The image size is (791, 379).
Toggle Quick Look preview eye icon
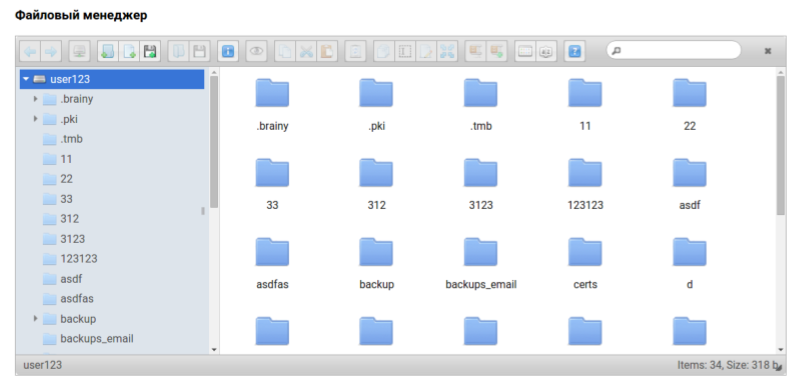coord(257,51)
